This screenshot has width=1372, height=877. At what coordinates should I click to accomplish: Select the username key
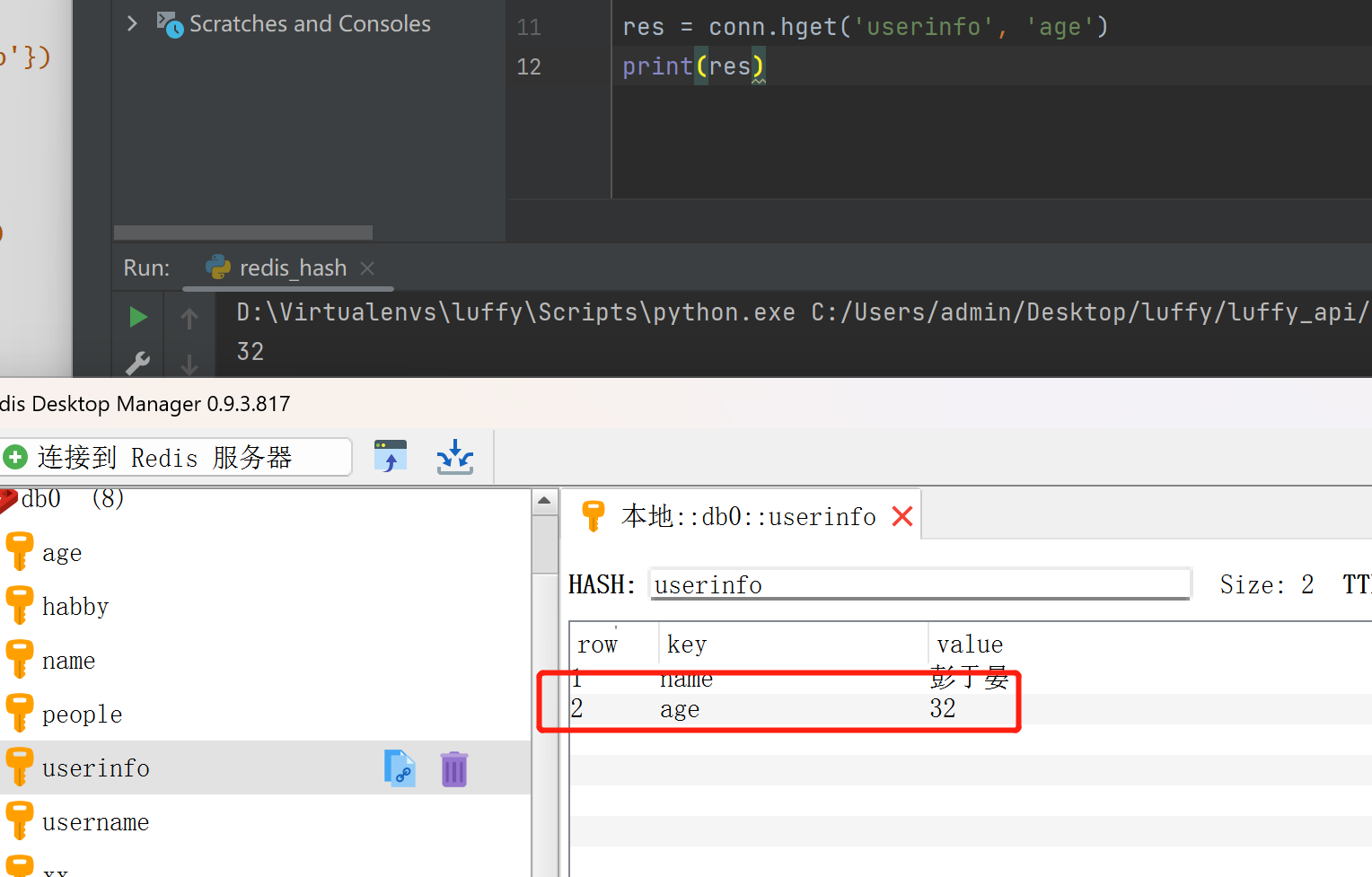tap(95, 822)
